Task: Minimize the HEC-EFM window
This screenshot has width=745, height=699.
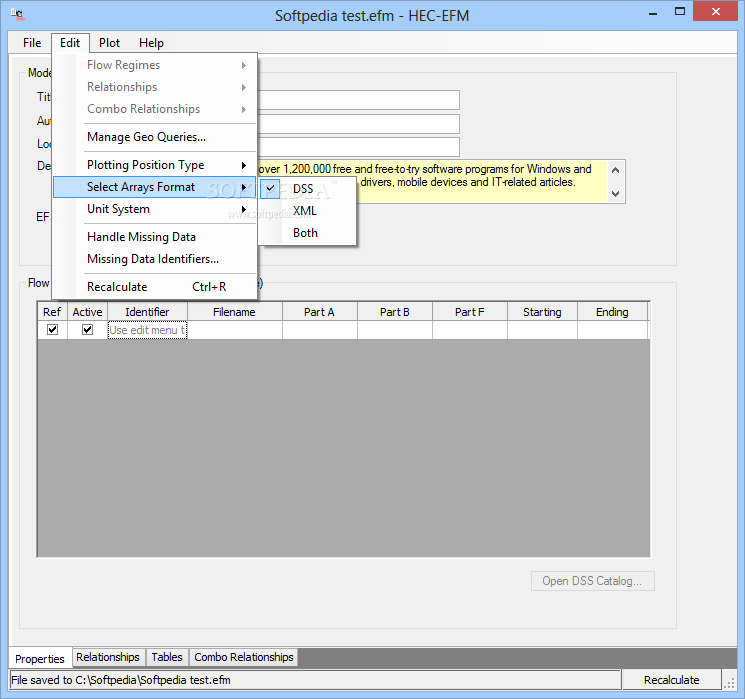Action: 653,12
